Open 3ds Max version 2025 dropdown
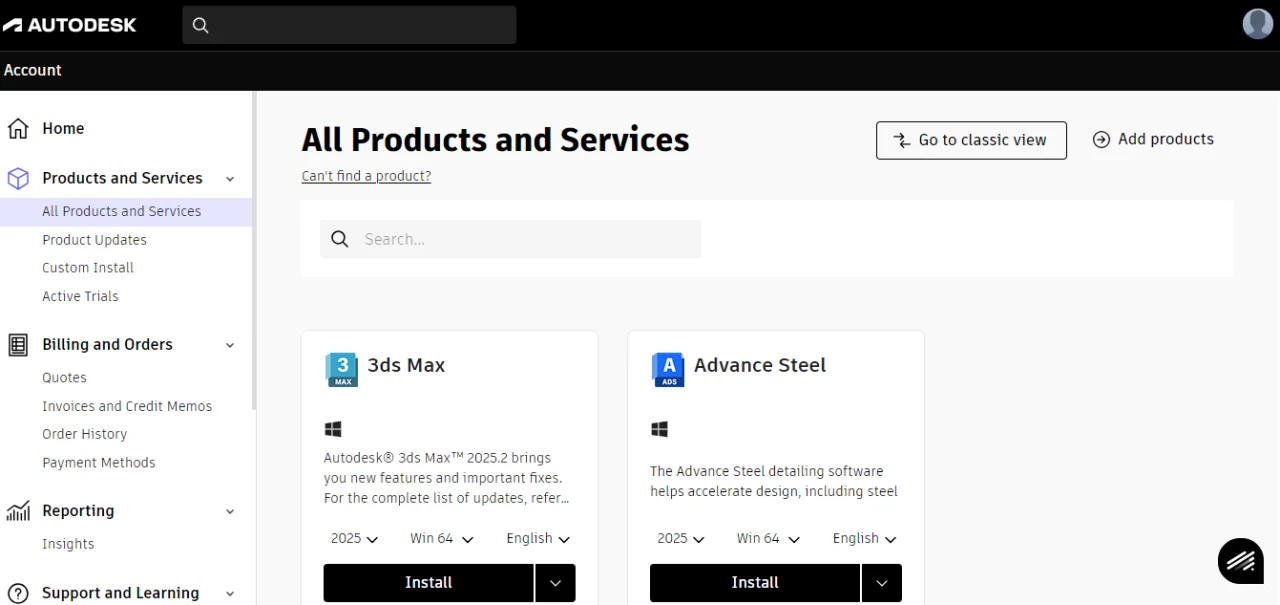The height and width of the screenshot is (605, 1280). click(x=354, y=538)
